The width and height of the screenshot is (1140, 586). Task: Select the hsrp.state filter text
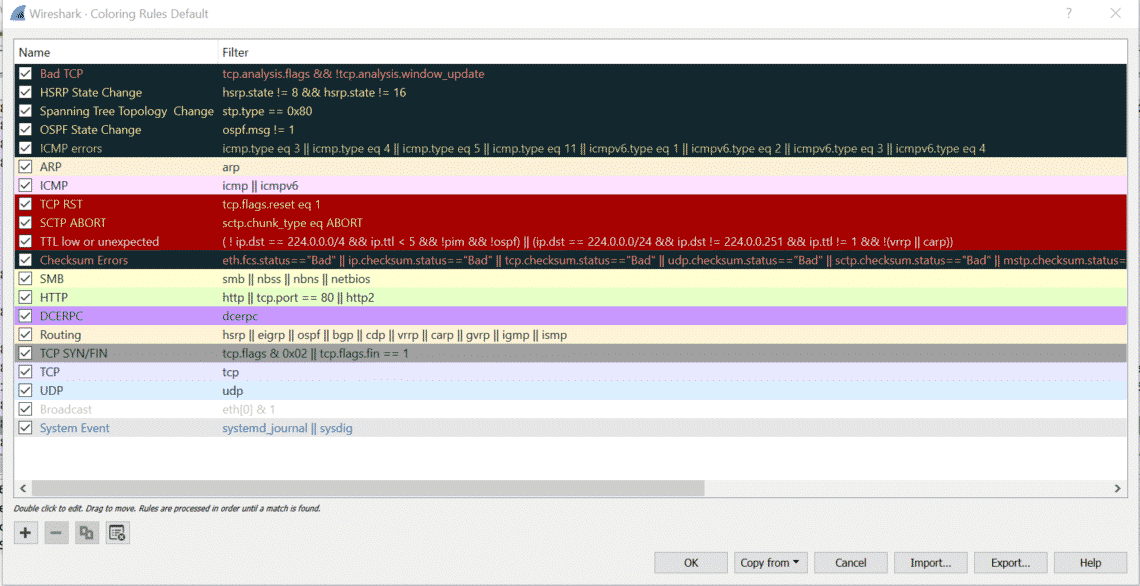click(314, 92)
